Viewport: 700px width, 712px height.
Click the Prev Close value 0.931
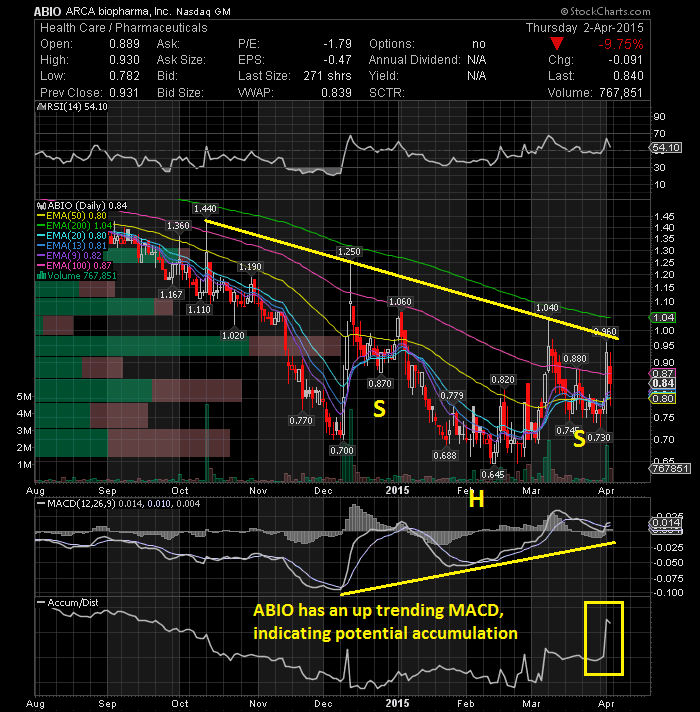click(x=124, y=93)
